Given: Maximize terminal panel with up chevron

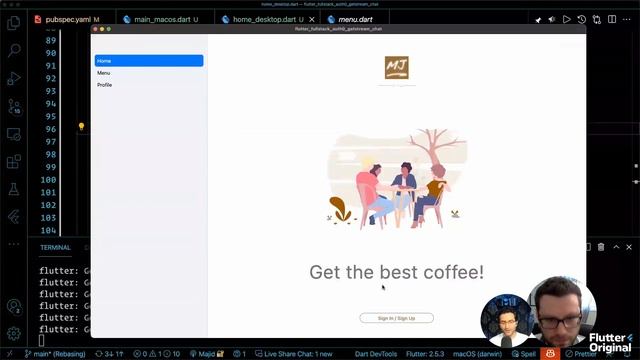Looking at the screenshot, I should pyautogui.click(x=616, y=247).
